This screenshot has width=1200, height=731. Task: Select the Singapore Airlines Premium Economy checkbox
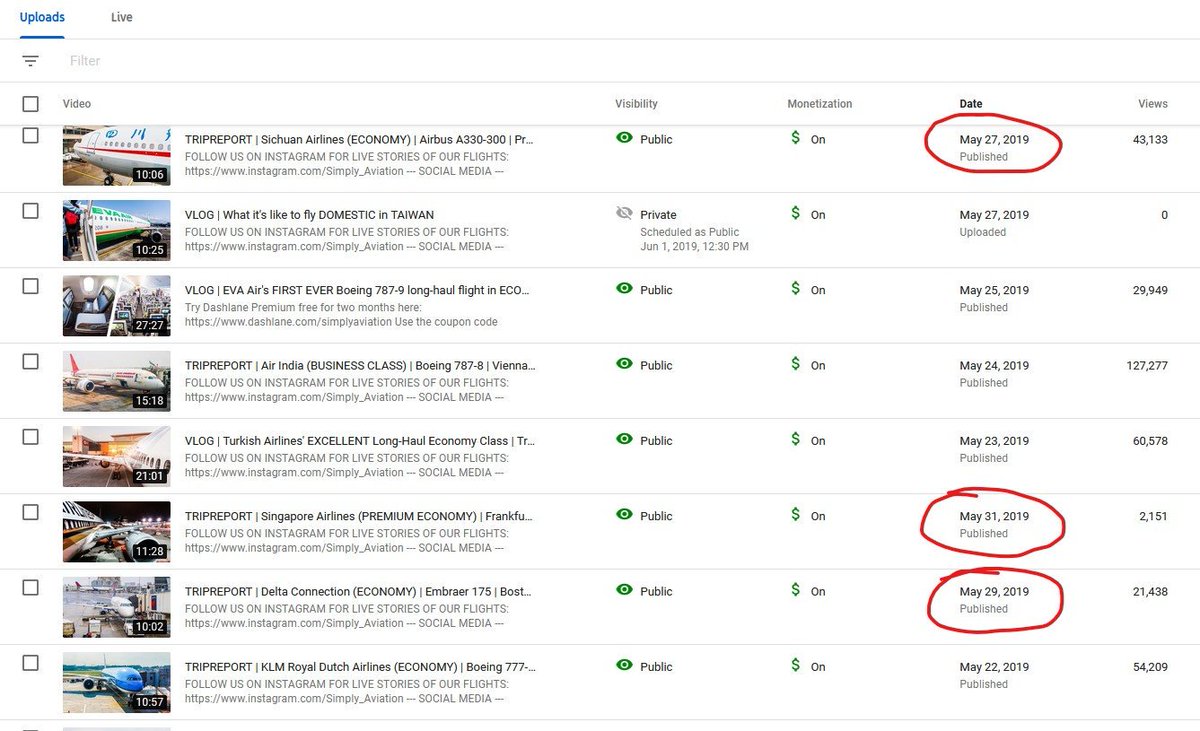(x=31, y=512)
